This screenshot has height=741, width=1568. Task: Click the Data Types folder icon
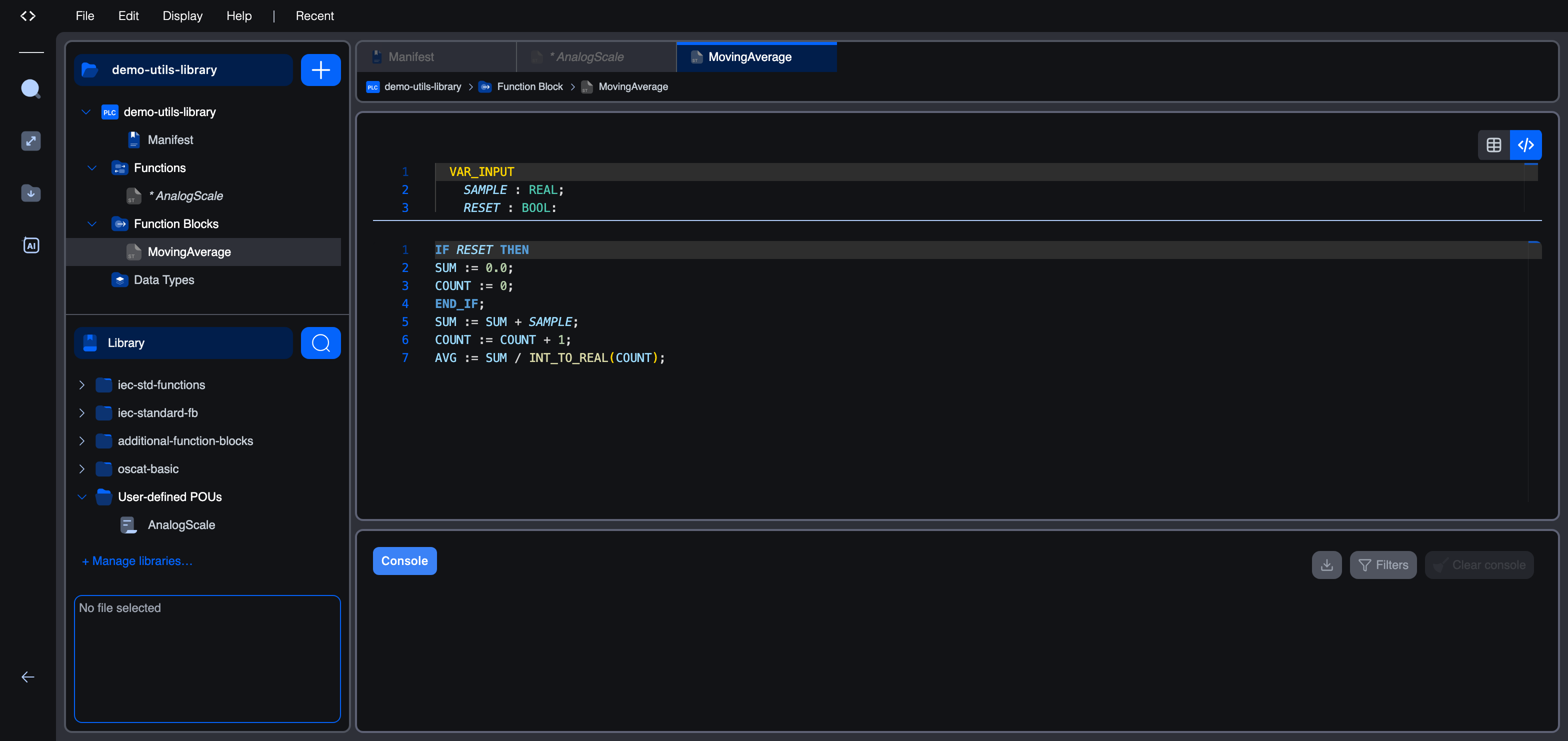[119, 280]
